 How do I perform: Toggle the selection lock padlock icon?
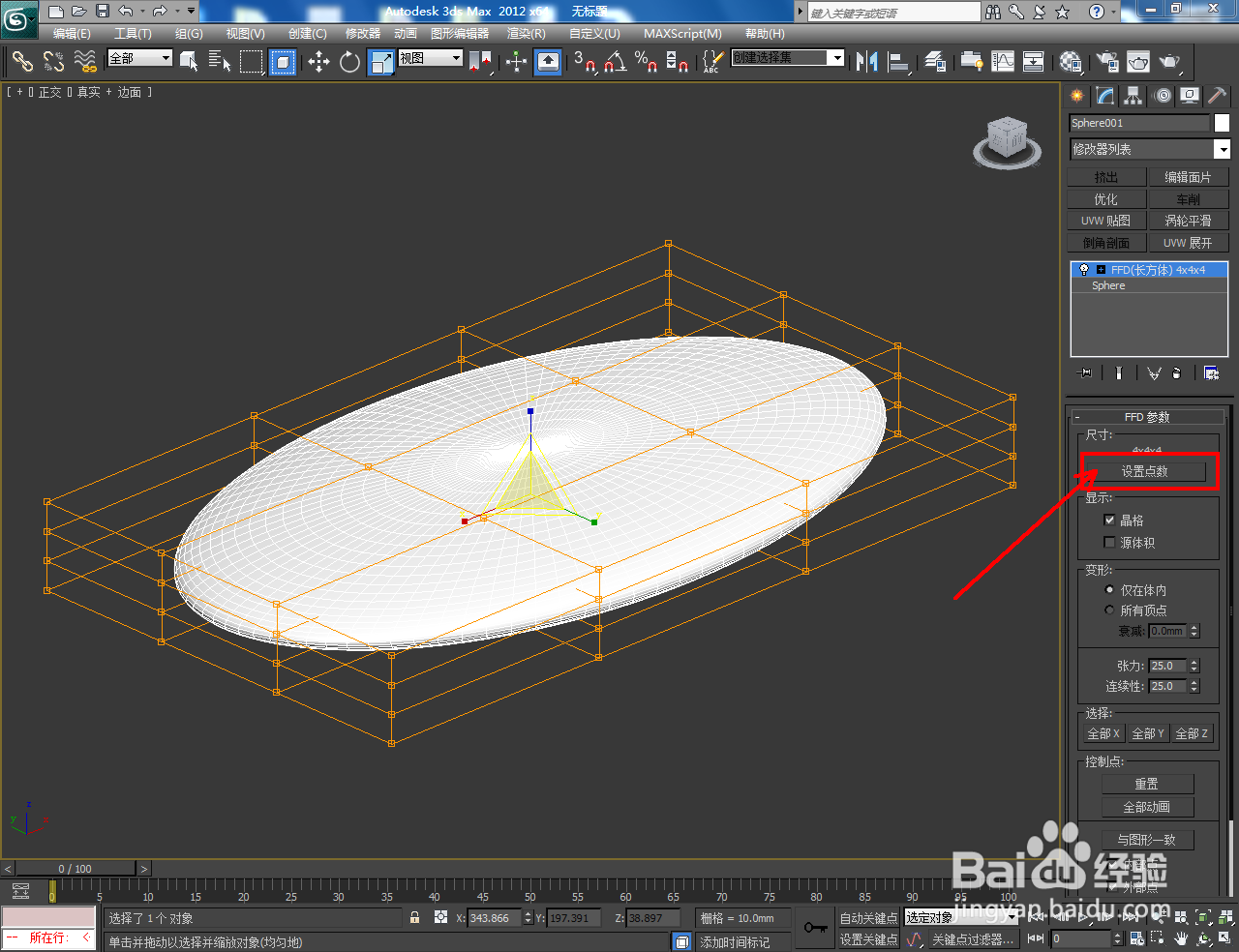click(415, 917)
